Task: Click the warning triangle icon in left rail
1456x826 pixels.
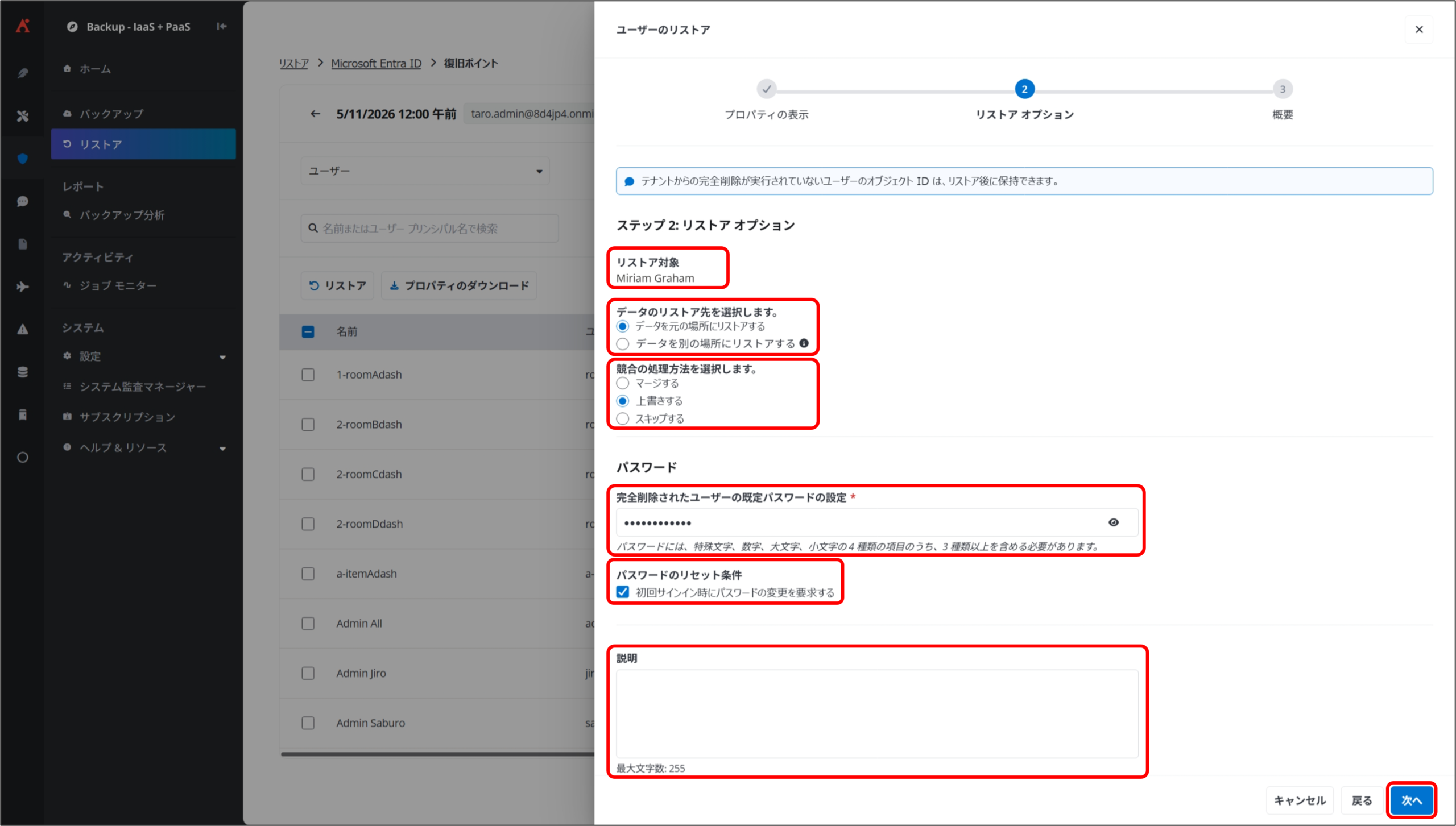Action: click(23, 329)
